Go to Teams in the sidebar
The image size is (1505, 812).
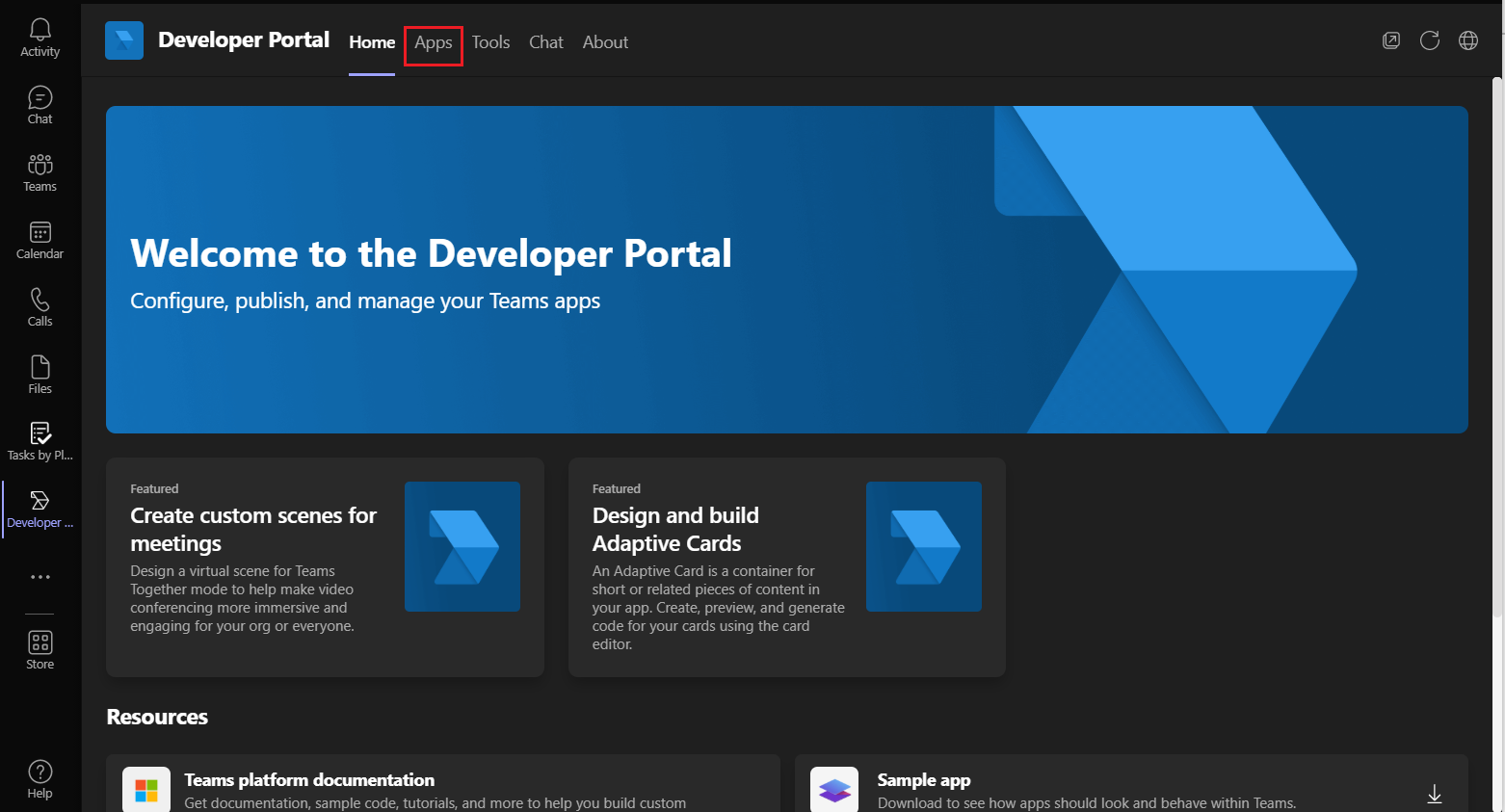click(x=40, y=173)
